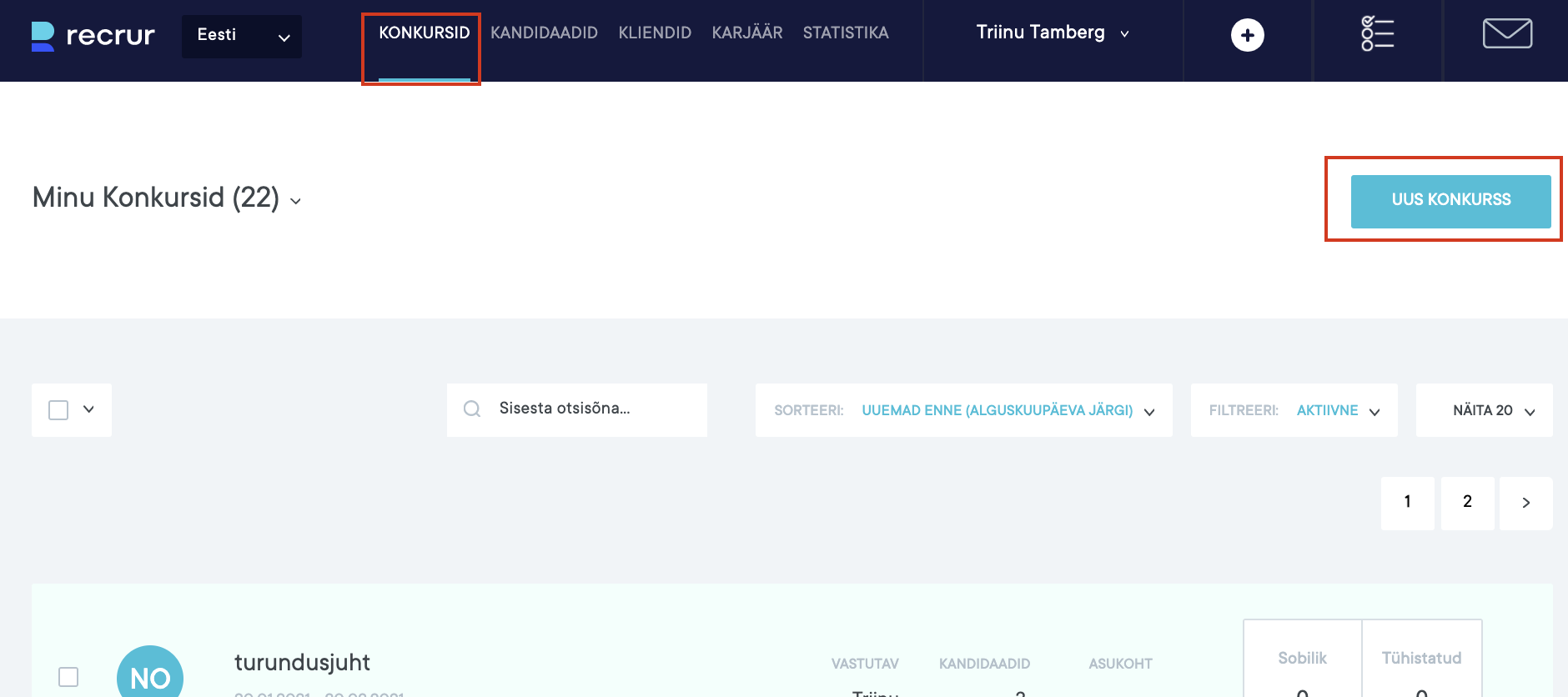Open the Eesti country dropdown
This screenshot has height=697, width=1568.
coord(241,36)
